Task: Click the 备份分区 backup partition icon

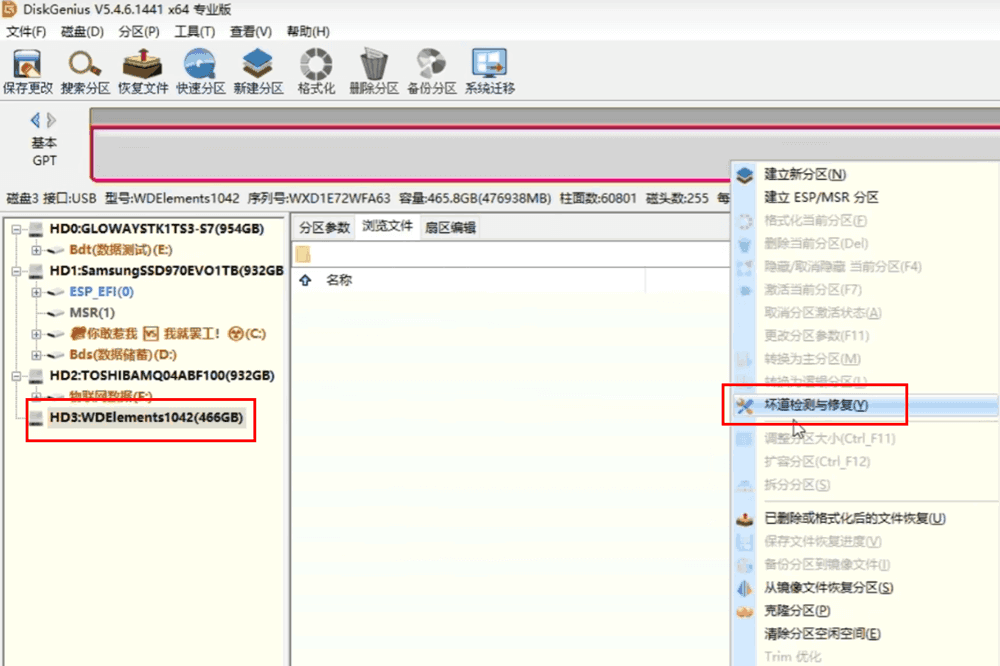Action: 431,70
